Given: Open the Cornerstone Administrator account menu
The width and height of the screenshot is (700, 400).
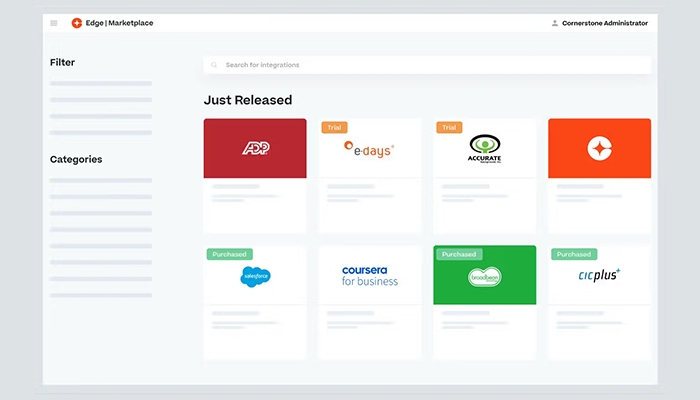Looking at the screenshot, I should (x=604, y=23).
